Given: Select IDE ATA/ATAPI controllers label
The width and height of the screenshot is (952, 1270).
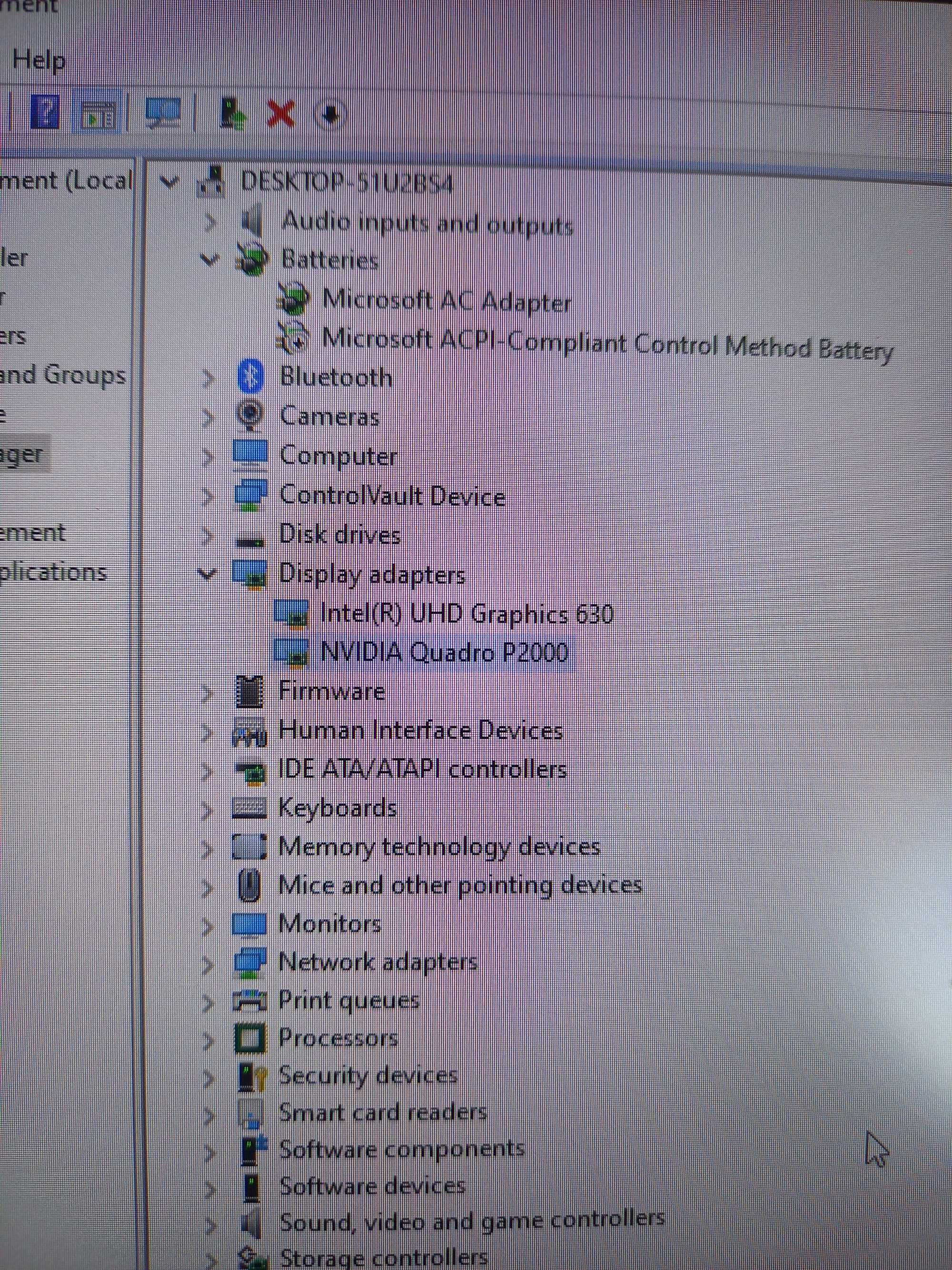Looking at the screenshot, I should [422, 769].
